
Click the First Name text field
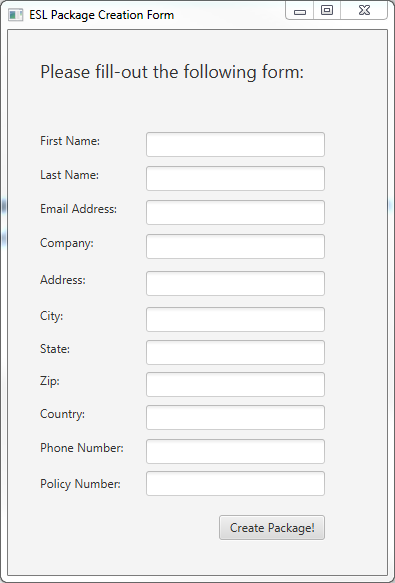pos(235,144)
